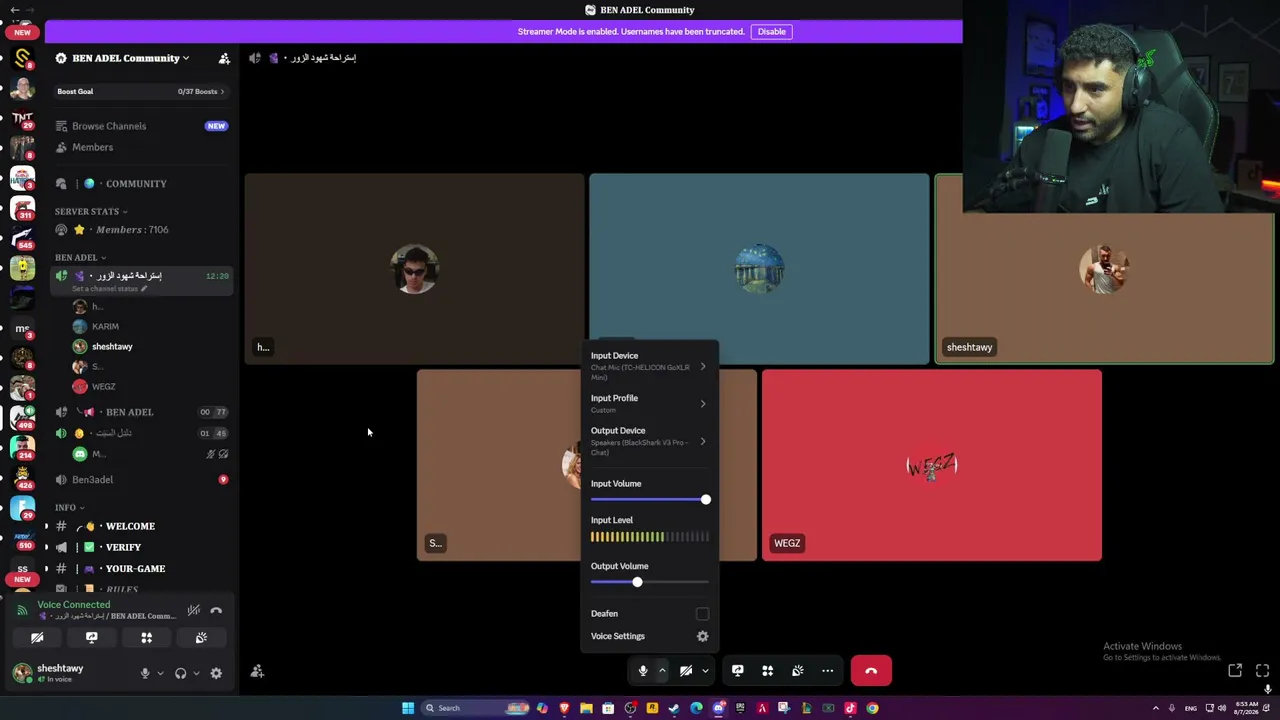
Task: Adjust the Output Volume slider handle
Action: (637, 582)
